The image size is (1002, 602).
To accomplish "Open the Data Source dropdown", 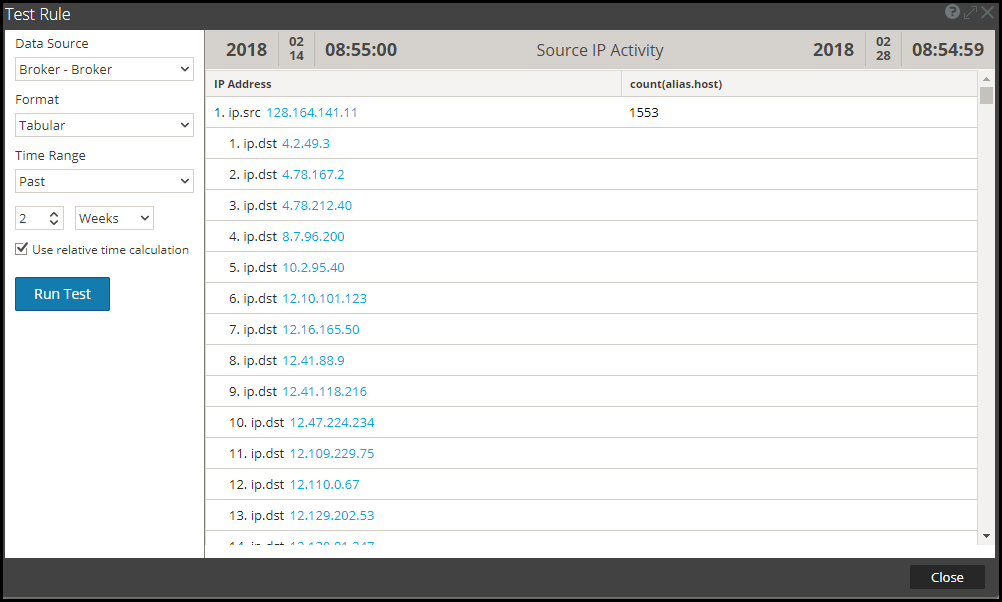I will 104,69.
